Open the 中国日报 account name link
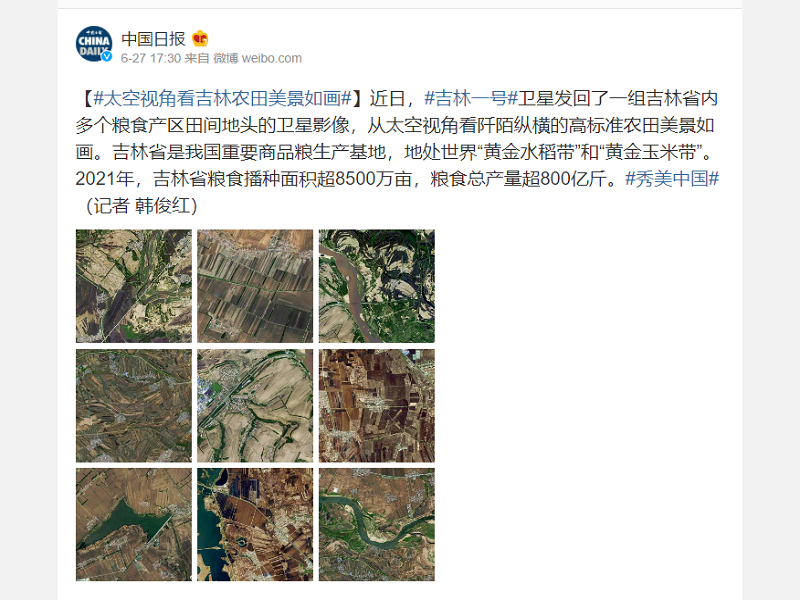The height and width of the screenshot is (600, 800). [x=153, y=39]
